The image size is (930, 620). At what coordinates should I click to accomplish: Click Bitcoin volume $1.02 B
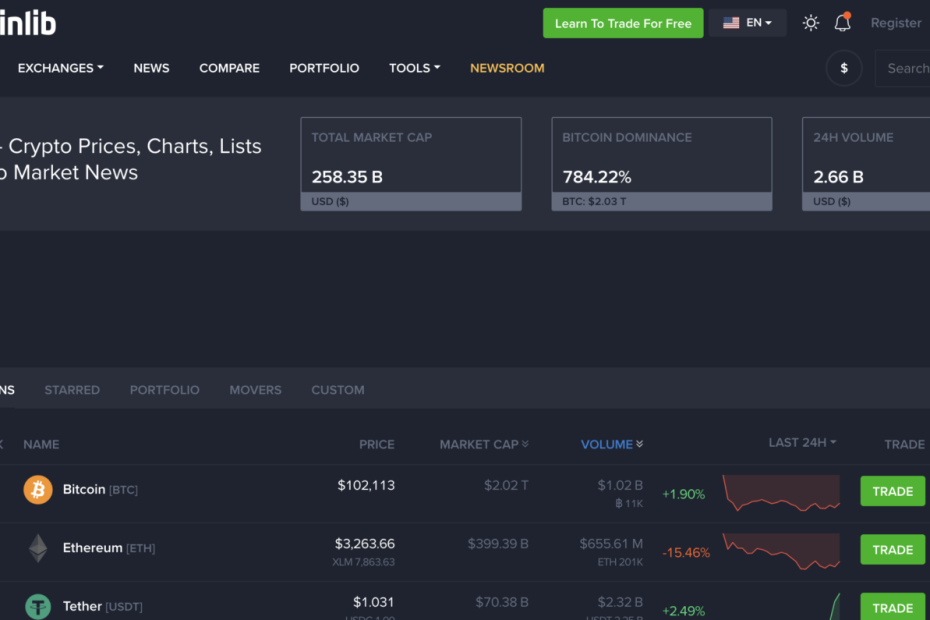click(620, 485)
